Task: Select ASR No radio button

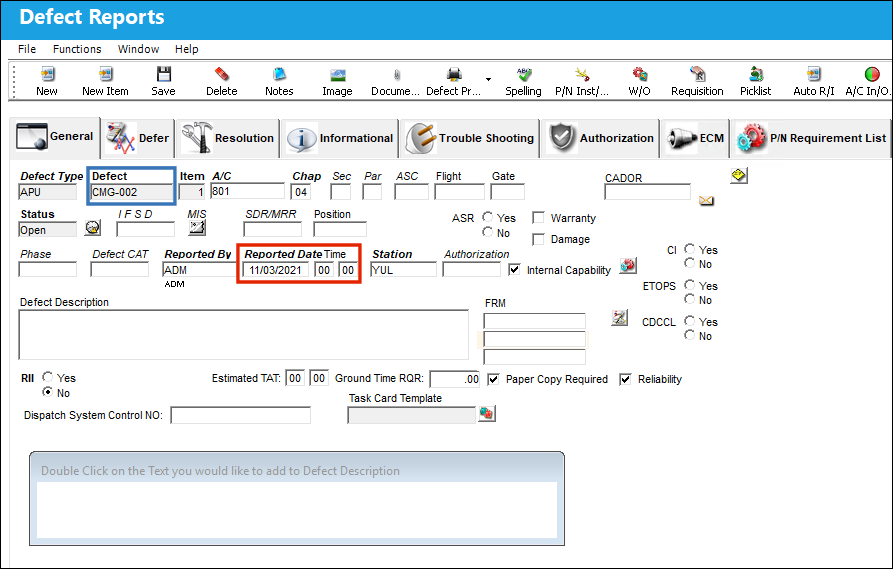Action: [x=488, y=232]
